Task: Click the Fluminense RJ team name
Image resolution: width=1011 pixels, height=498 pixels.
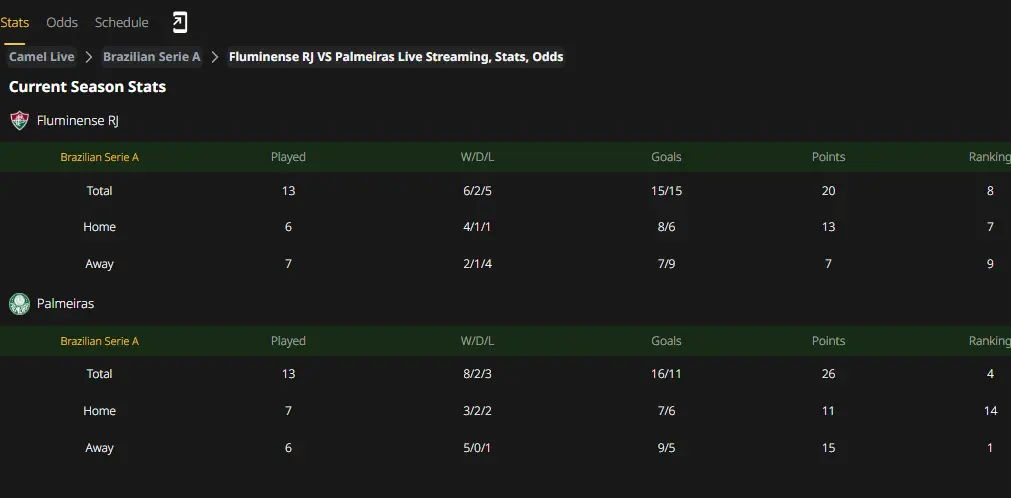Action: 77,121
